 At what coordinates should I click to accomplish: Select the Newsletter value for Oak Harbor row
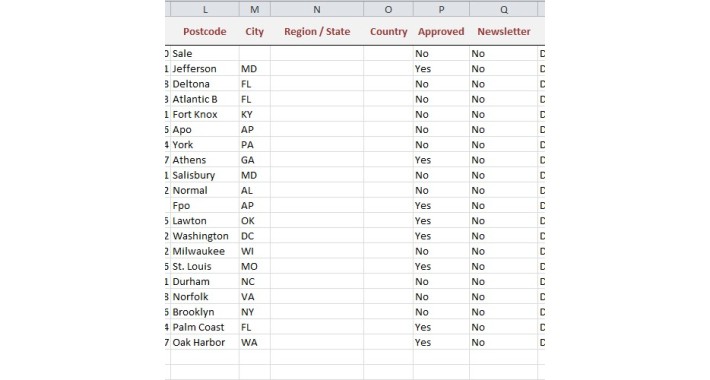click(504, 342)
